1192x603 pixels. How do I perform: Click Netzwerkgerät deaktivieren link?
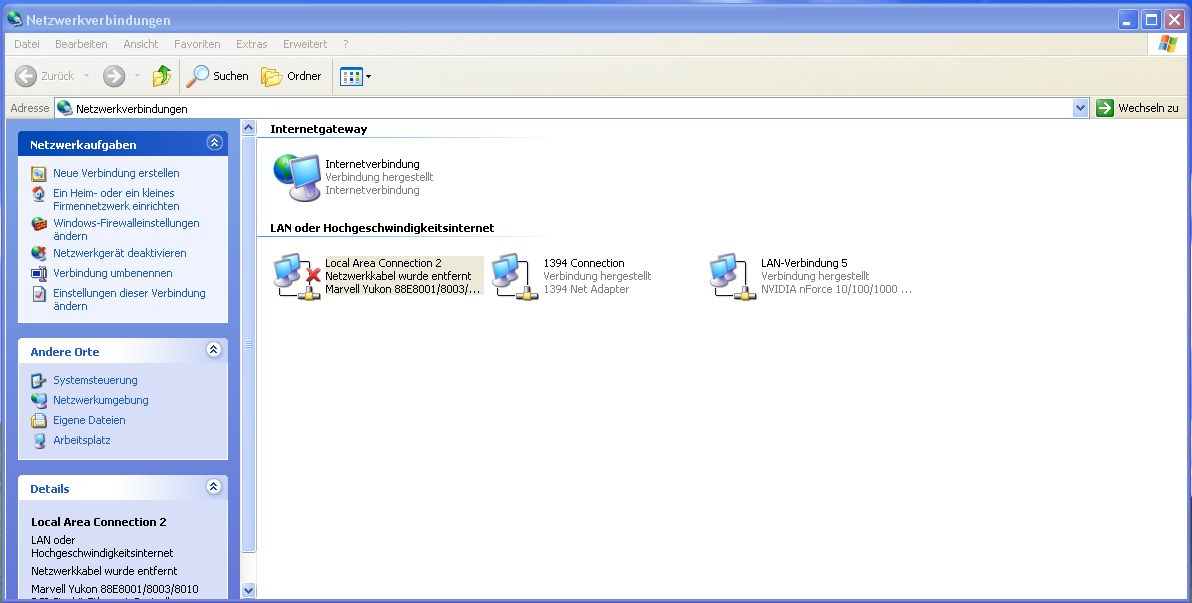point(119,253)
